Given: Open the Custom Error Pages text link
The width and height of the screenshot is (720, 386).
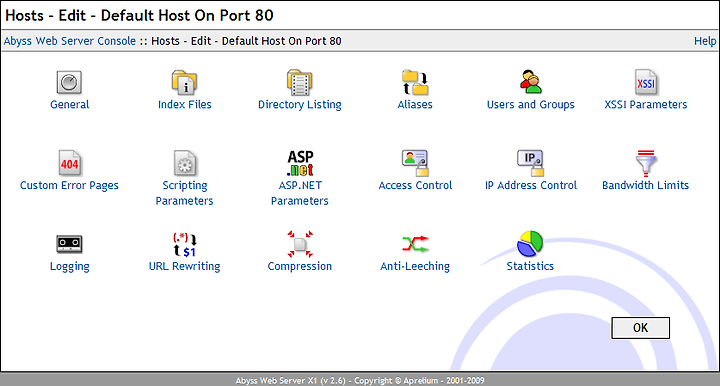Looking at the screenshot, I should [x=69, y=185].
